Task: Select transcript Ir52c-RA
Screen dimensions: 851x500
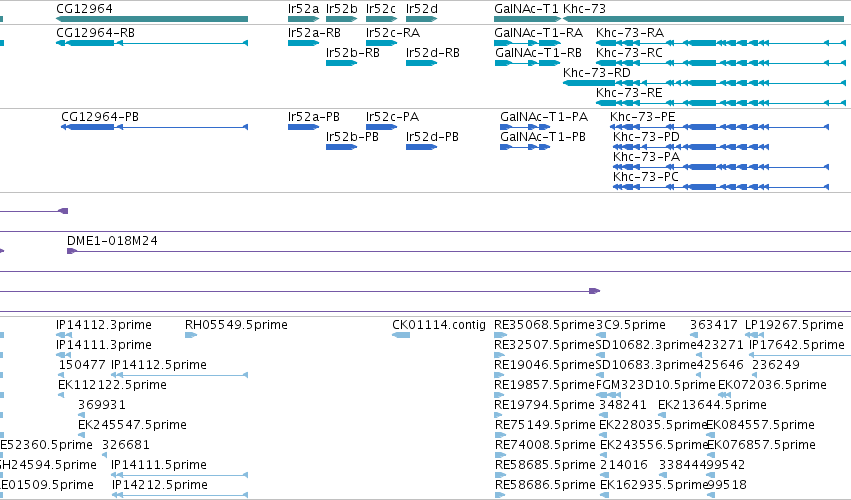Action: [393, 33]
